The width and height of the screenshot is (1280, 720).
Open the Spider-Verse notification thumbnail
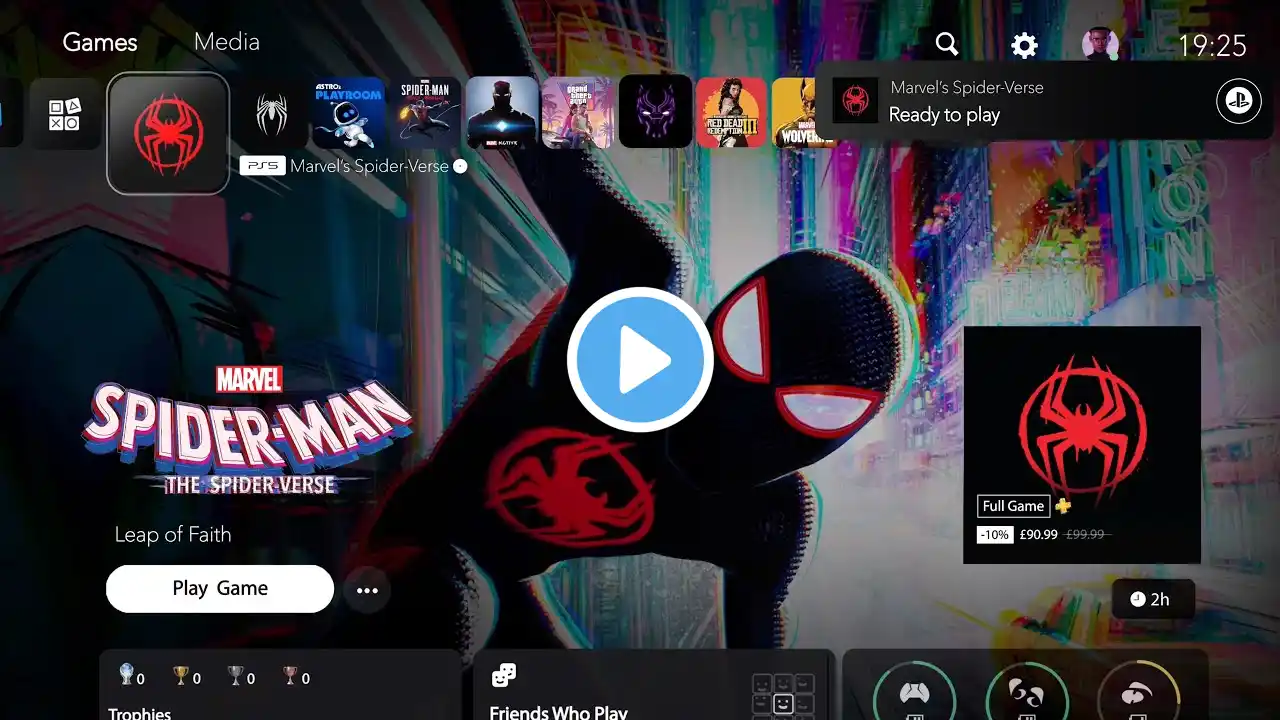855,101
